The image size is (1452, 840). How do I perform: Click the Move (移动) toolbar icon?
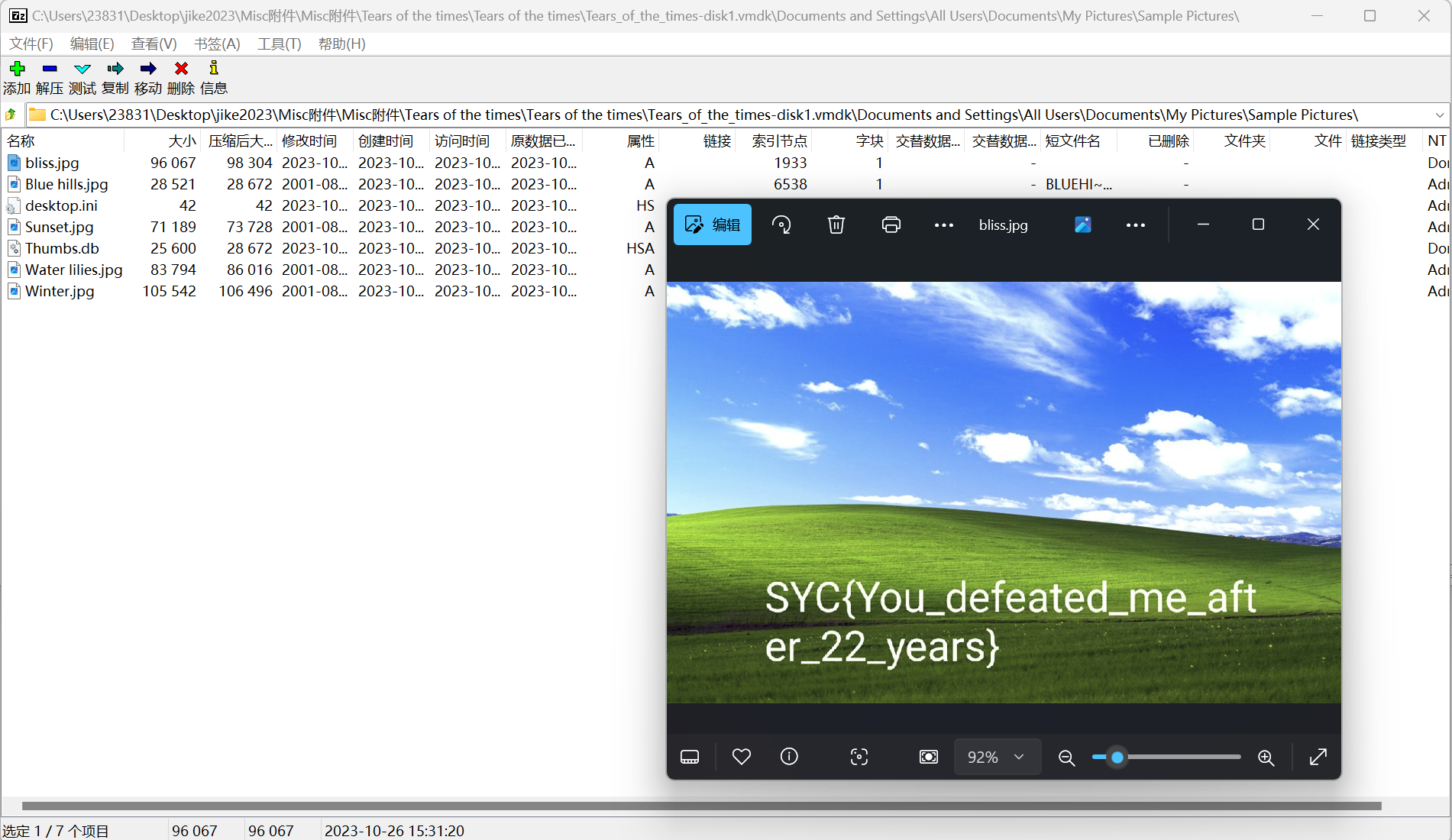pos(148,69)
